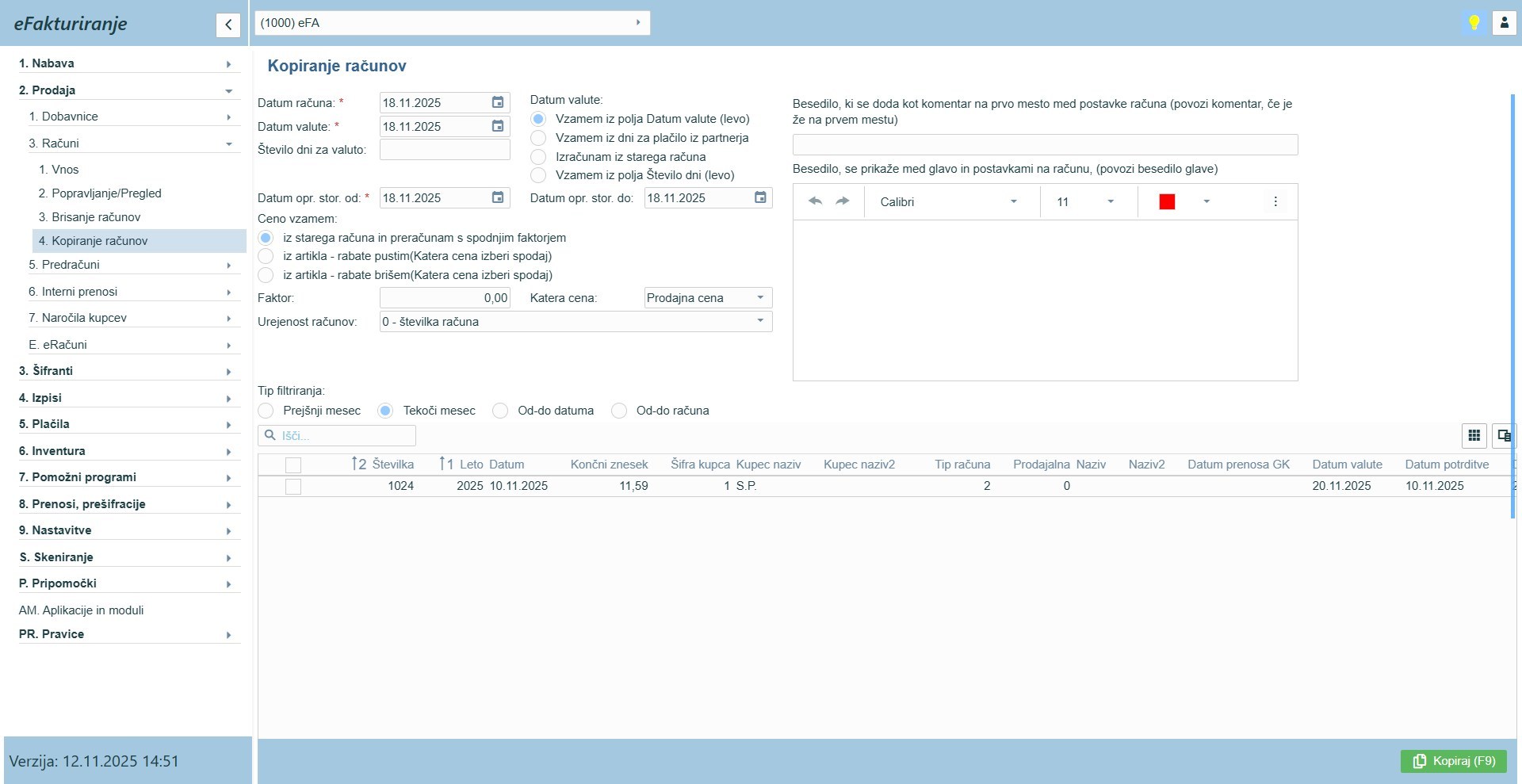Select 'Prejšnji mesec' filter option
The image size is (1522, 784).
266,411
